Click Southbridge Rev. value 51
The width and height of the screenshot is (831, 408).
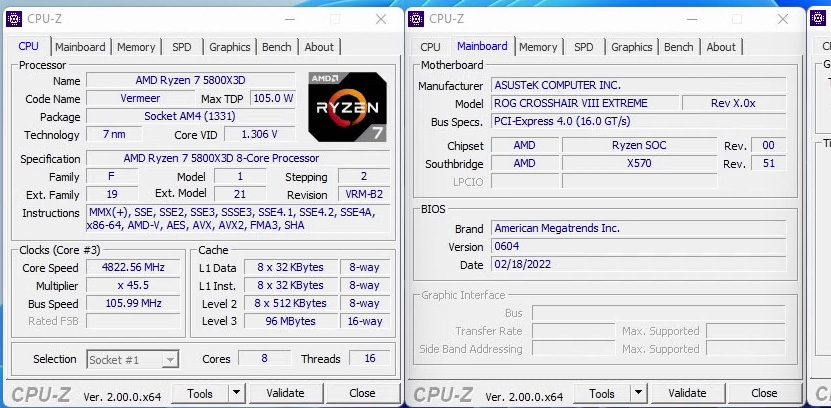[768, 163]
